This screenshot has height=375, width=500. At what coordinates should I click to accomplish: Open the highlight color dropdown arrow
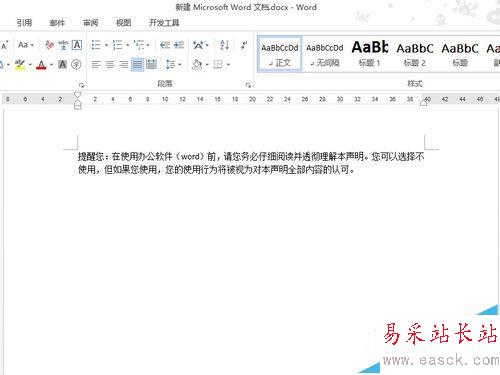click(x=30, y=64)
